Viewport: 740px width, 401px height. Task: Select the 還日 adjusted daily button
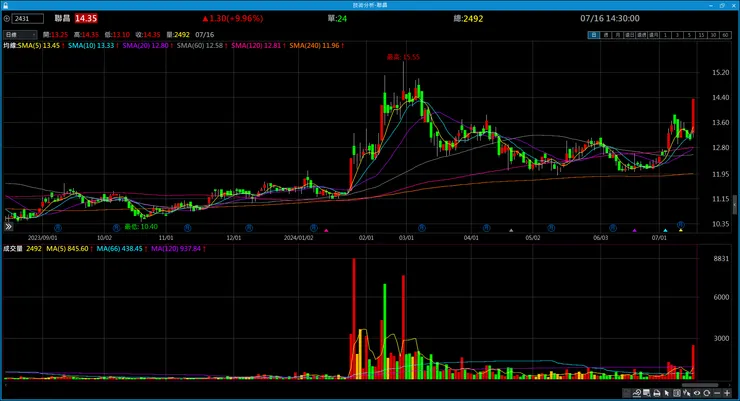630,35
